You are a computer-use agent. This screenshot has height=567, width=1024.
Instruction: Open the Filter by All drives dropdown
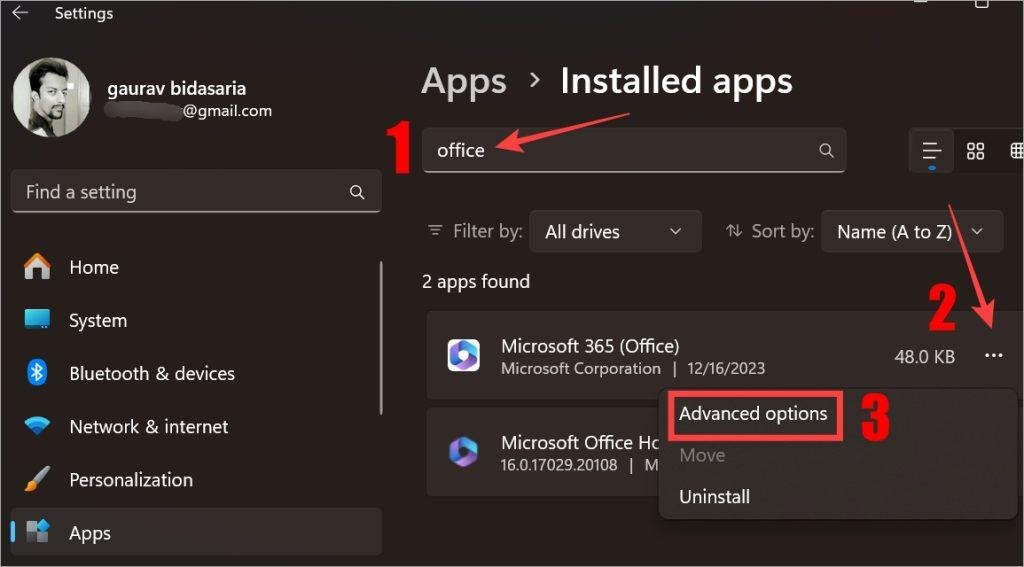pyautogui.click(x=615, y=231)
